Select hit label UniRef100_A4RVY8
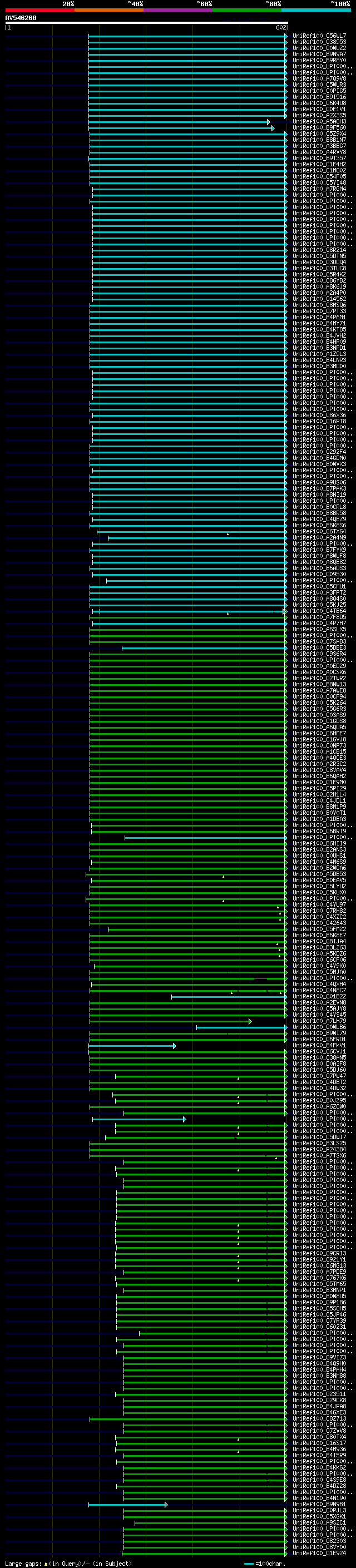This screenshot has height=1568, width=356. click(x=319, y=152)
